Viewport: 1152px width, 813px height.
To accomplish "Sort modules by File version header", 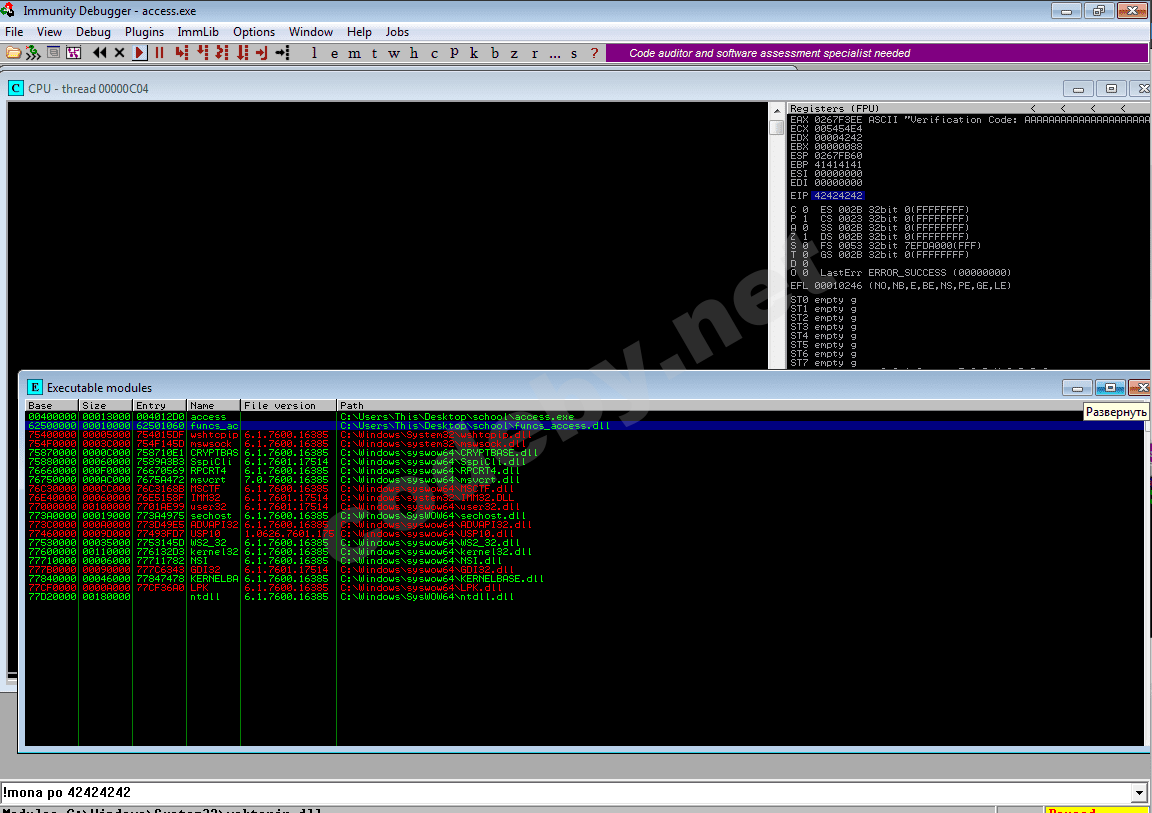I will [x=288, y=405].
